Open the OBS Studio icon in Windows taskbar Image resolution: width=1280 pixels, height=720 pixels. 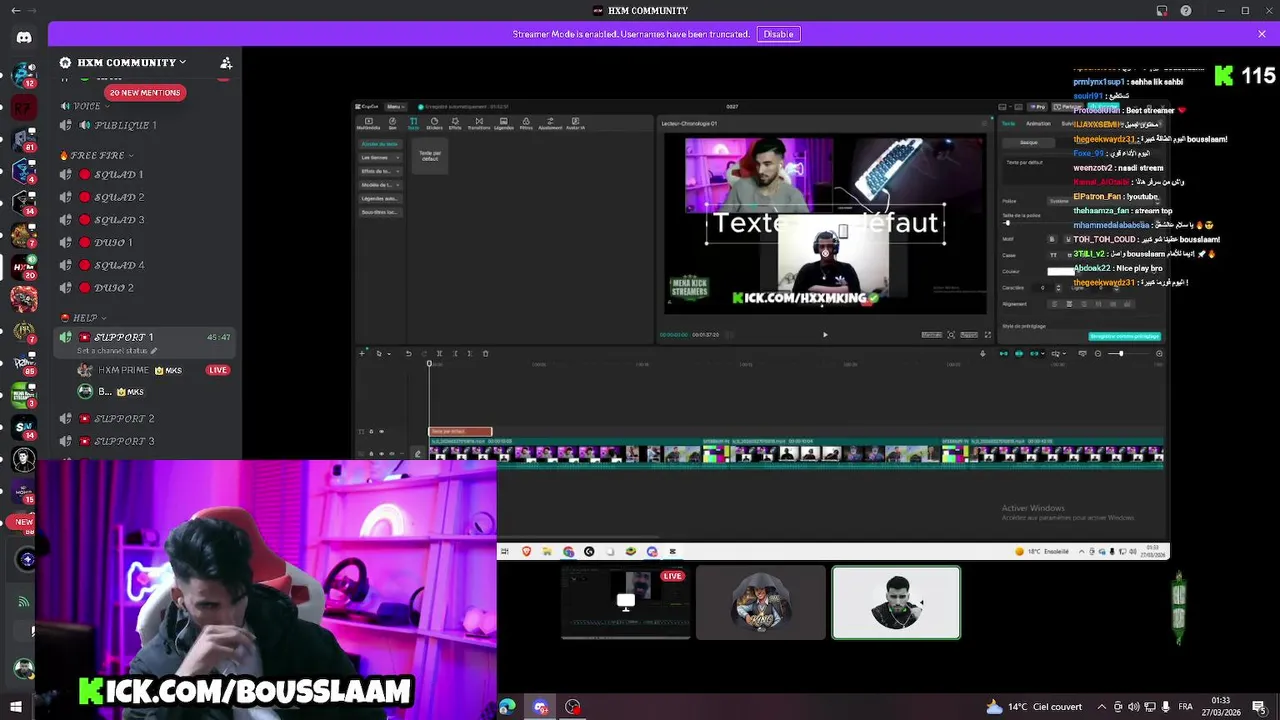(573, 707)
